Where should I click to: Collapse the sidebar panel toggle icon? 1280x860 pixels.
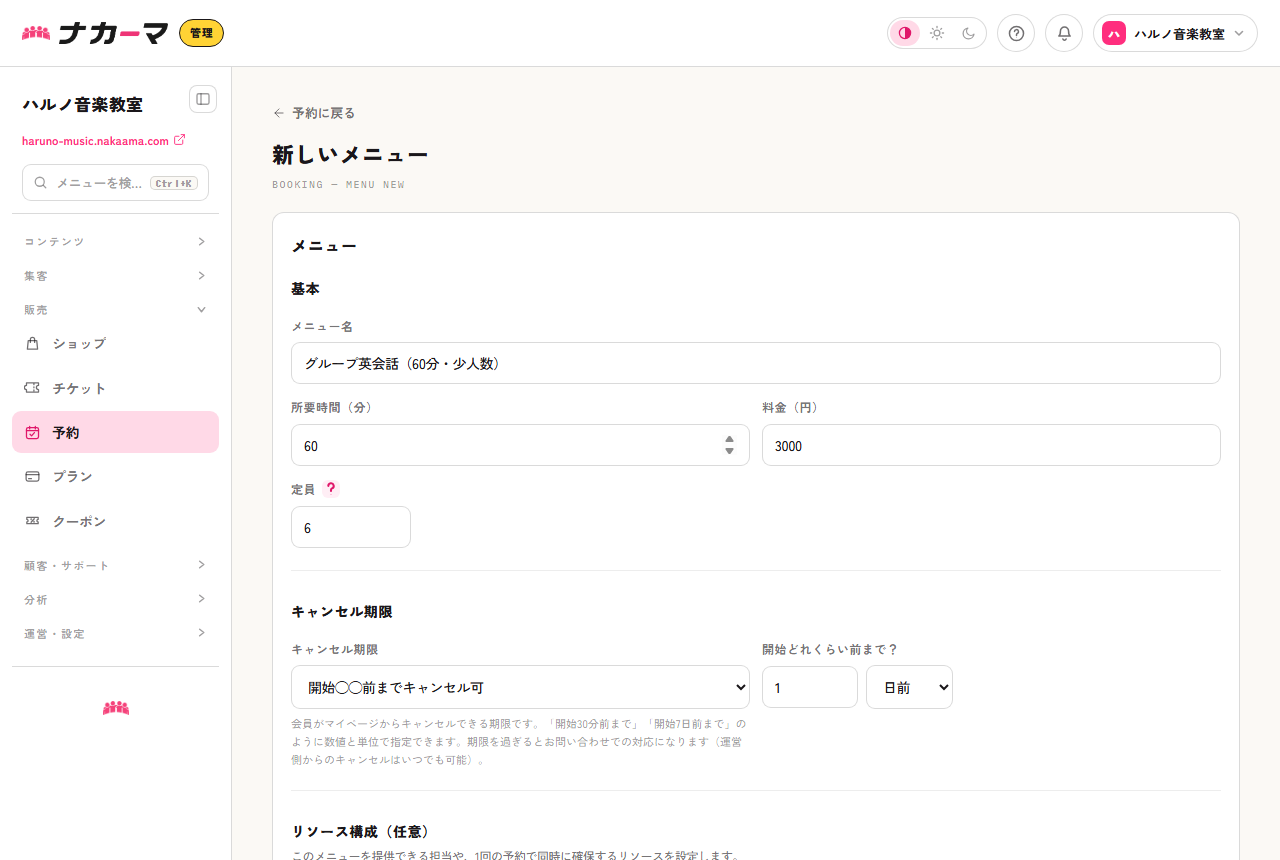[x=203, y=99]
